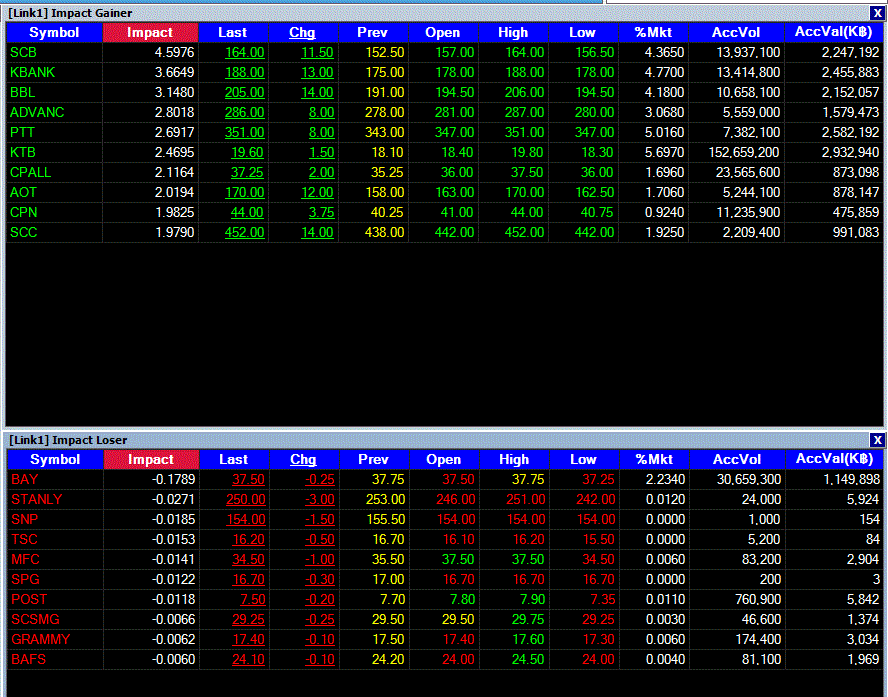
Task: Click Symbol header in Impact Loser
Action: [55, 459]
